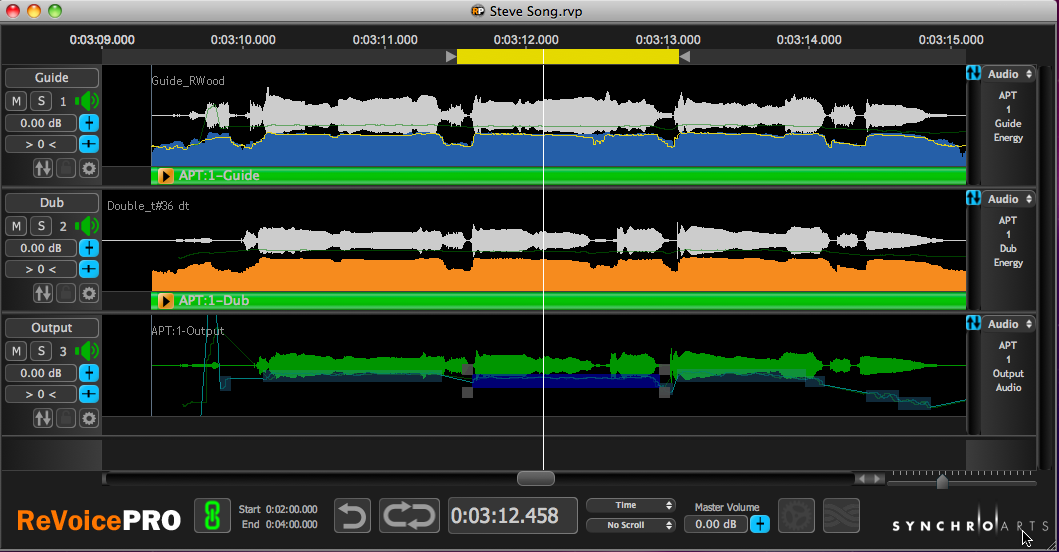1059x552 pixels.
Task: Toggle loop playback button
Action: click(409, 516)
